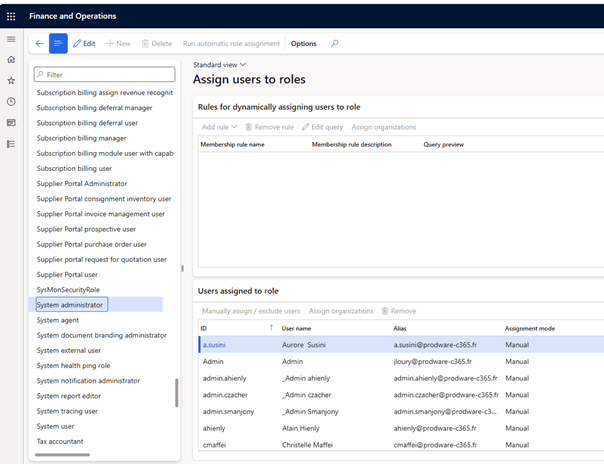Click Alias column header

coord(399,328)
